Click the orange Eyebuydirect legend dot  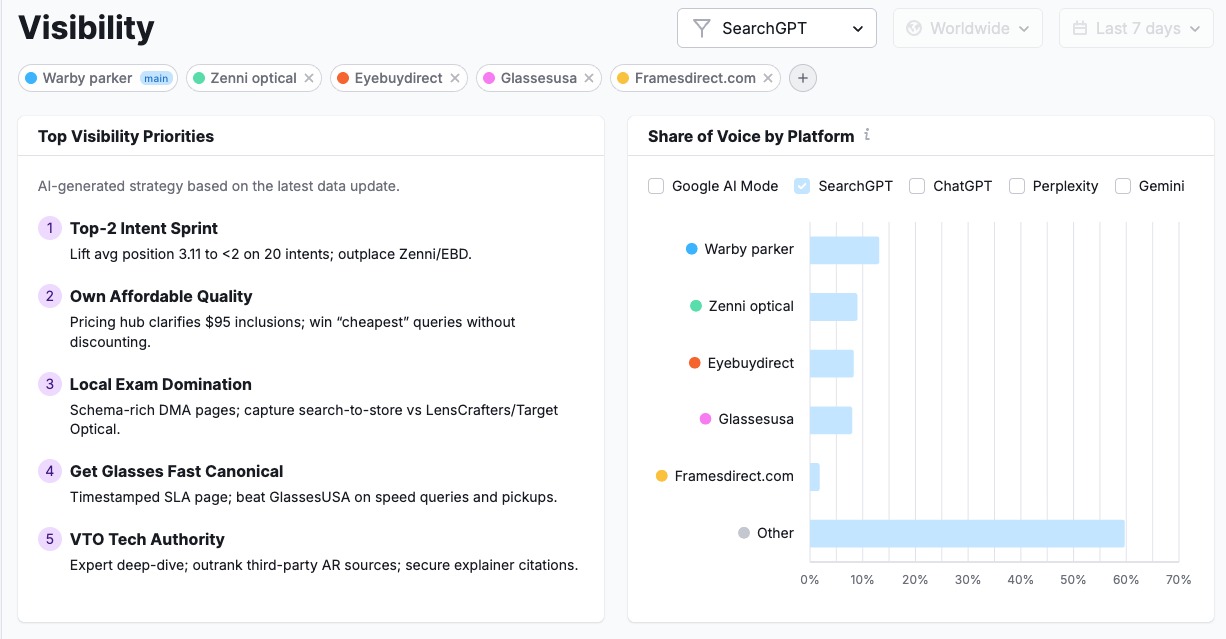[695, 363]
